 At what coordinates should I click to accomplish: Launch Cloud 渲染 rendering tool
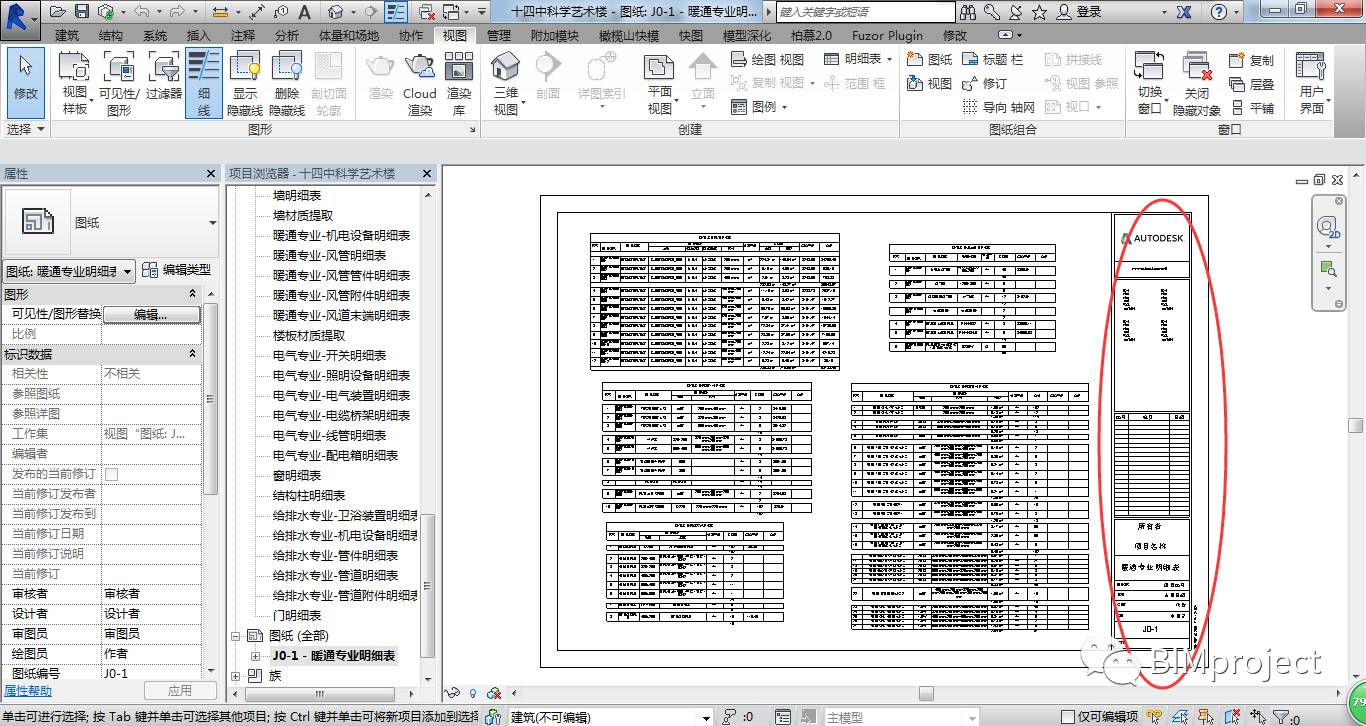pos(420,83)
